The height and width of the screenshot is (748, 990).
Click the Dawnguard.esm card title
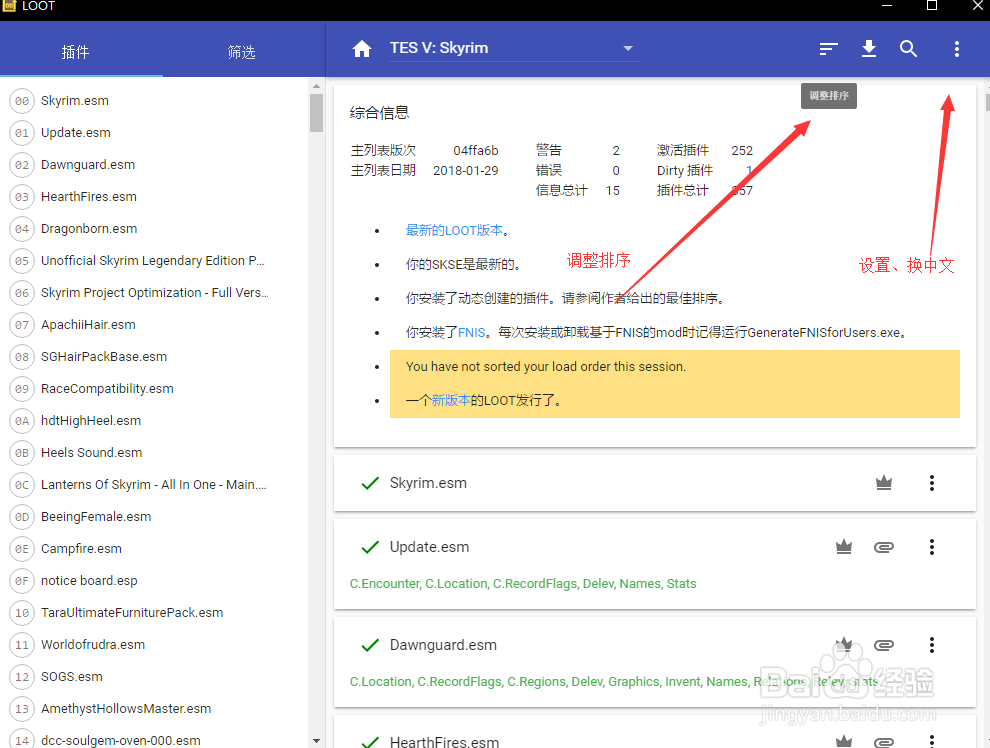443,644
